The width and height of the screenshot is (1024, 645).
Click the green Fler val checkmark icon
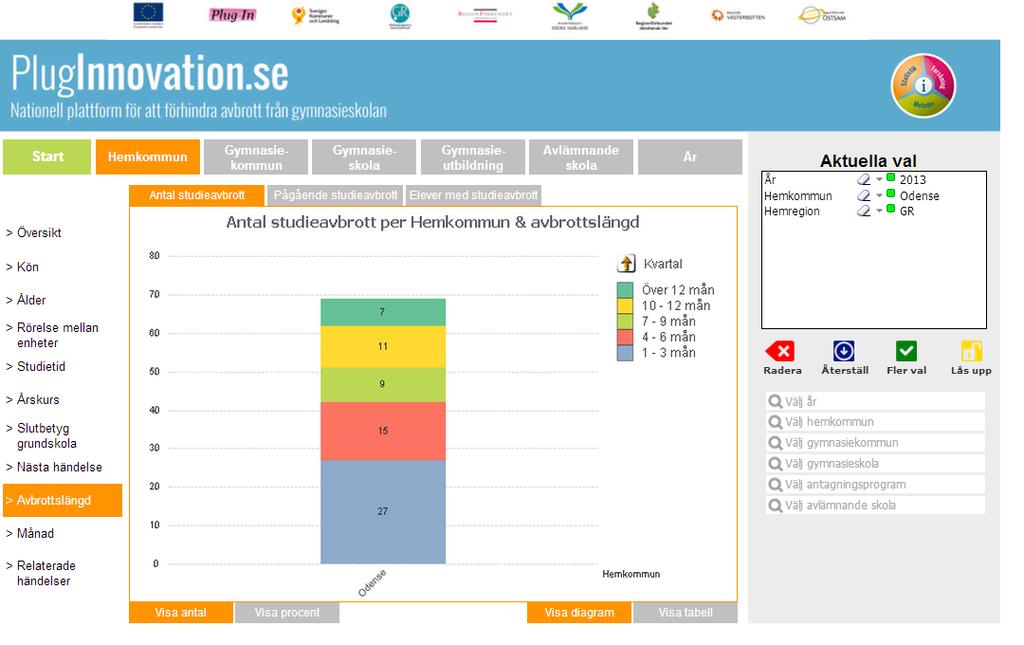[x=906, y=351]
